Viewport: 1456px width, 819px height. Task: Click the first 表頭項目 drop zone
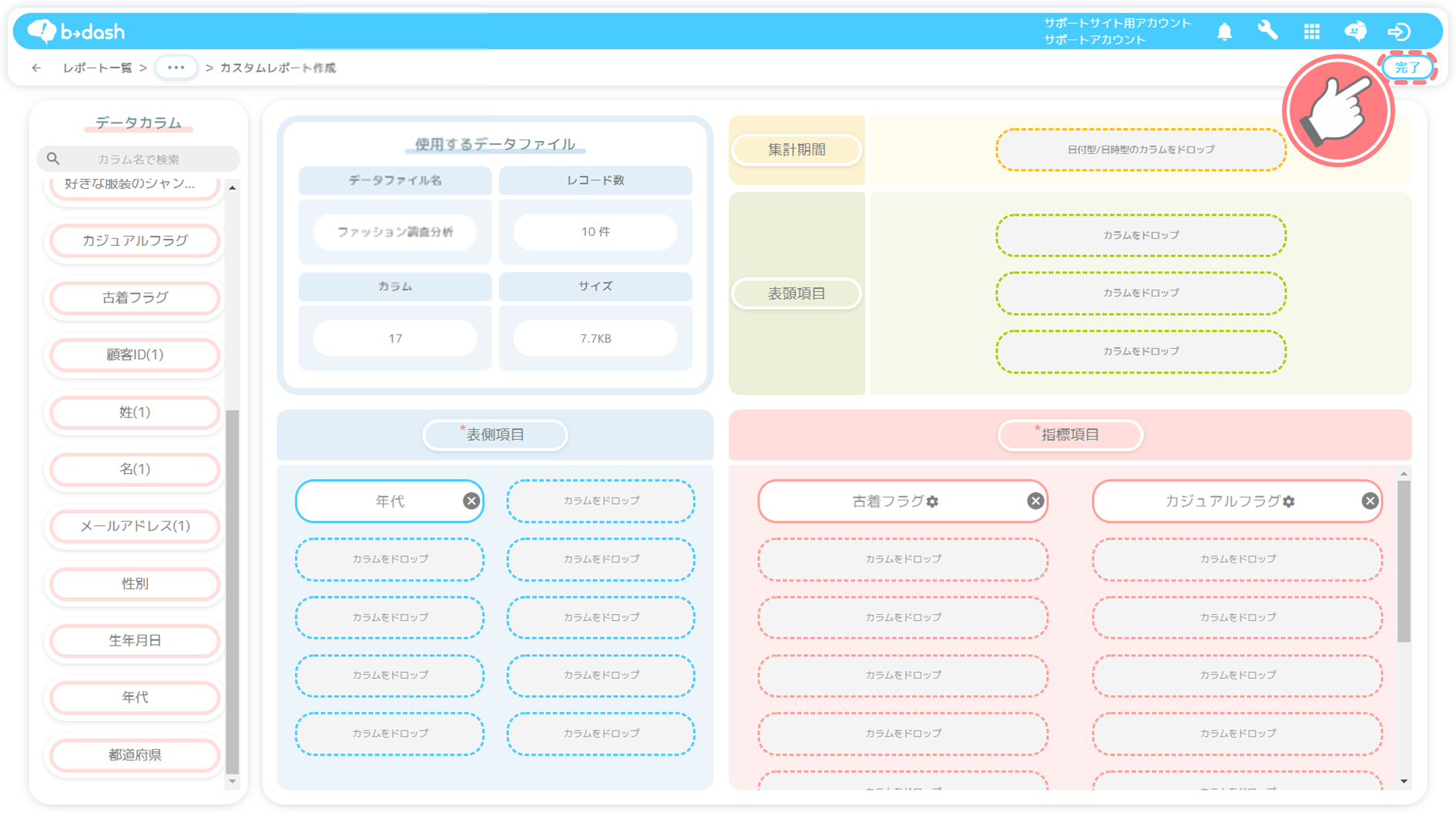(1141, 235)
